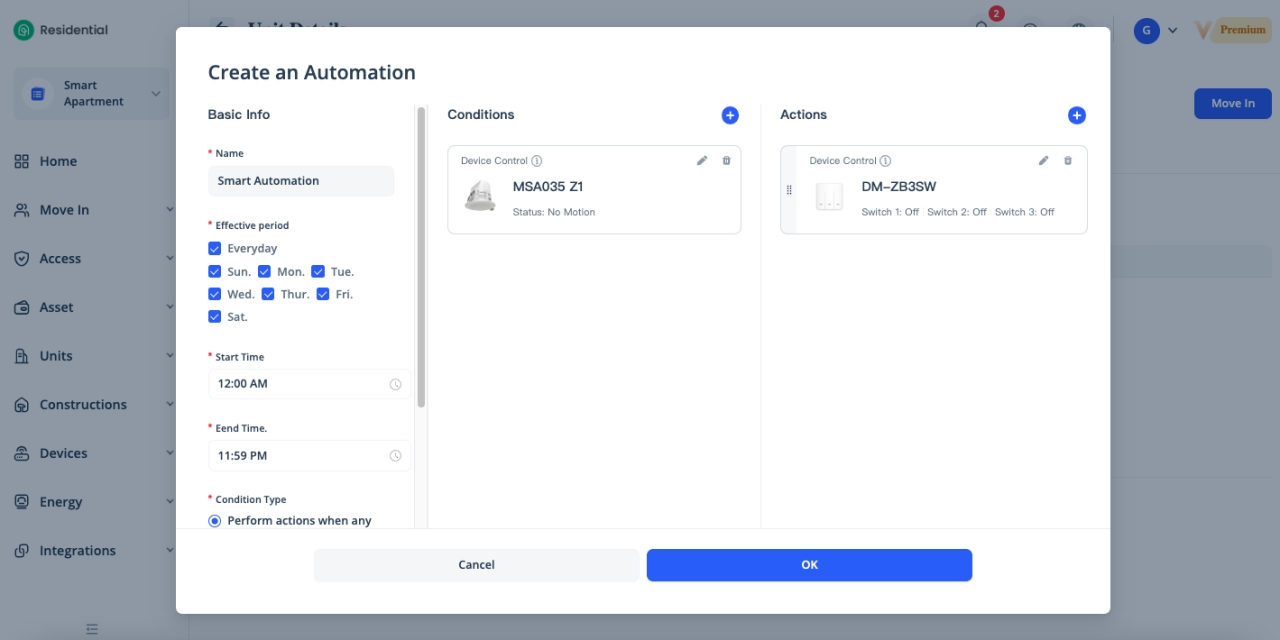1280x640 pixels.
Task: Cancel the automation creation
Action: coord(476,565)
